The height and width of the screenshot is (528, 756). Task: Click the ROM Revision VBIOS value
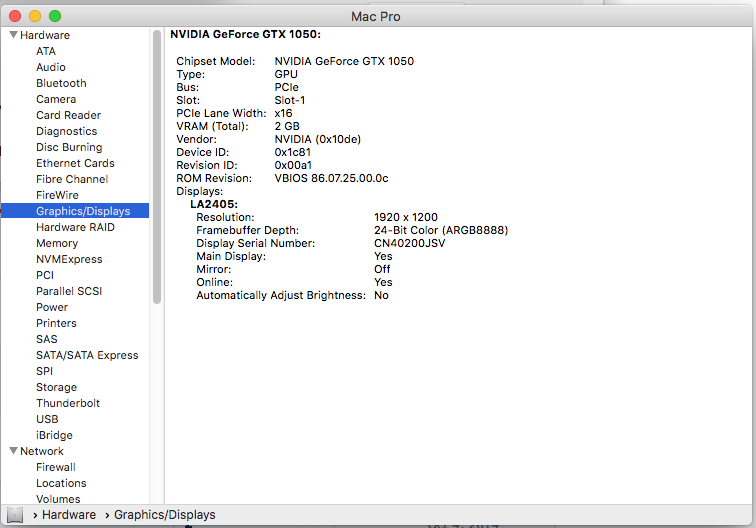(x=332, y=178)
